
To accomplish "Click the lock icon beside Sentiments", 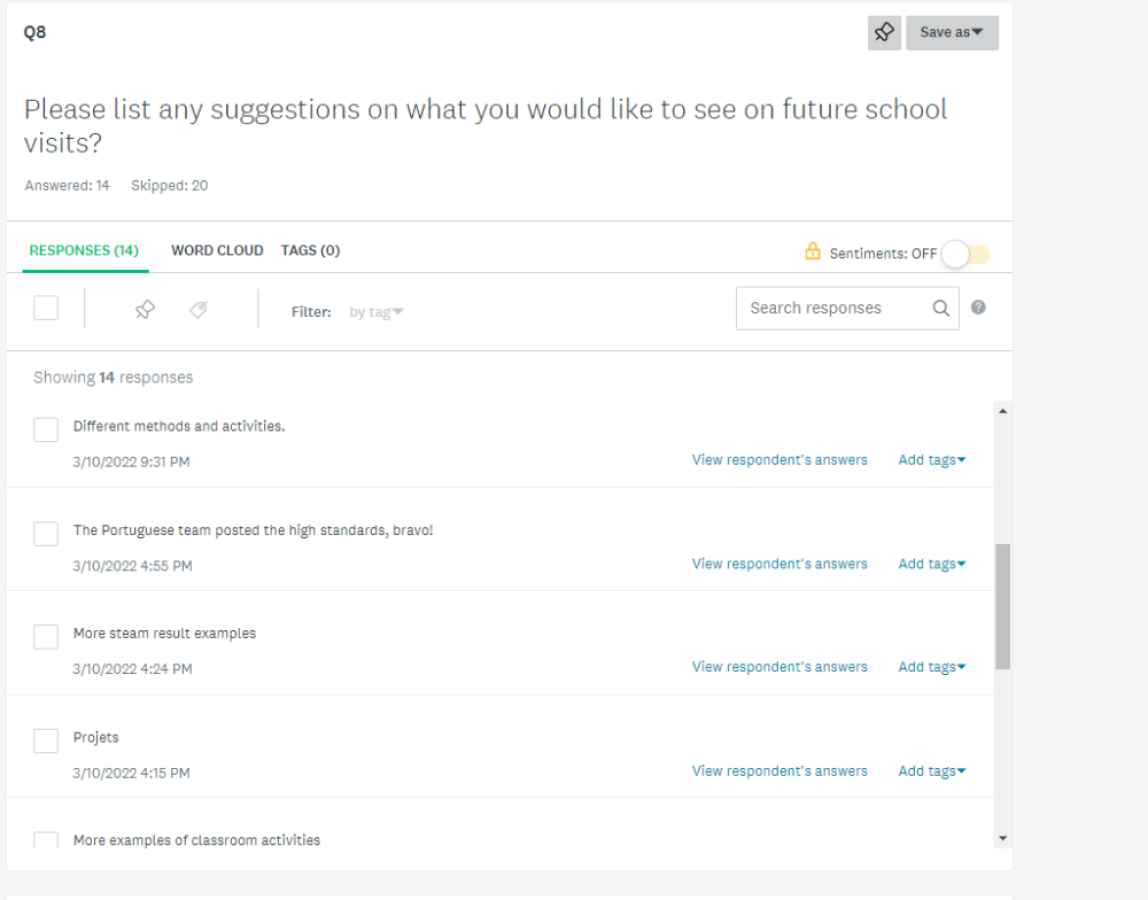I will click(x=813, y=251).
